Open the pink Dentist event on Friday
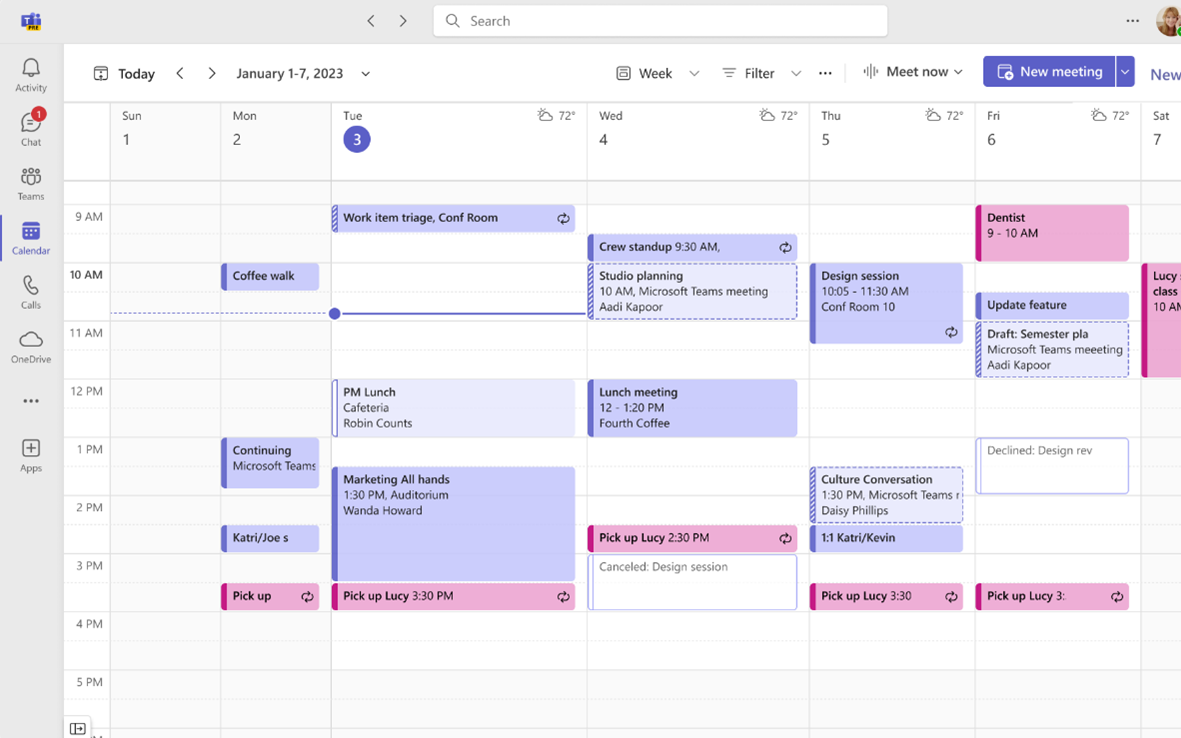Screen dimensions: 1181x738 [x=1052, y=233]
